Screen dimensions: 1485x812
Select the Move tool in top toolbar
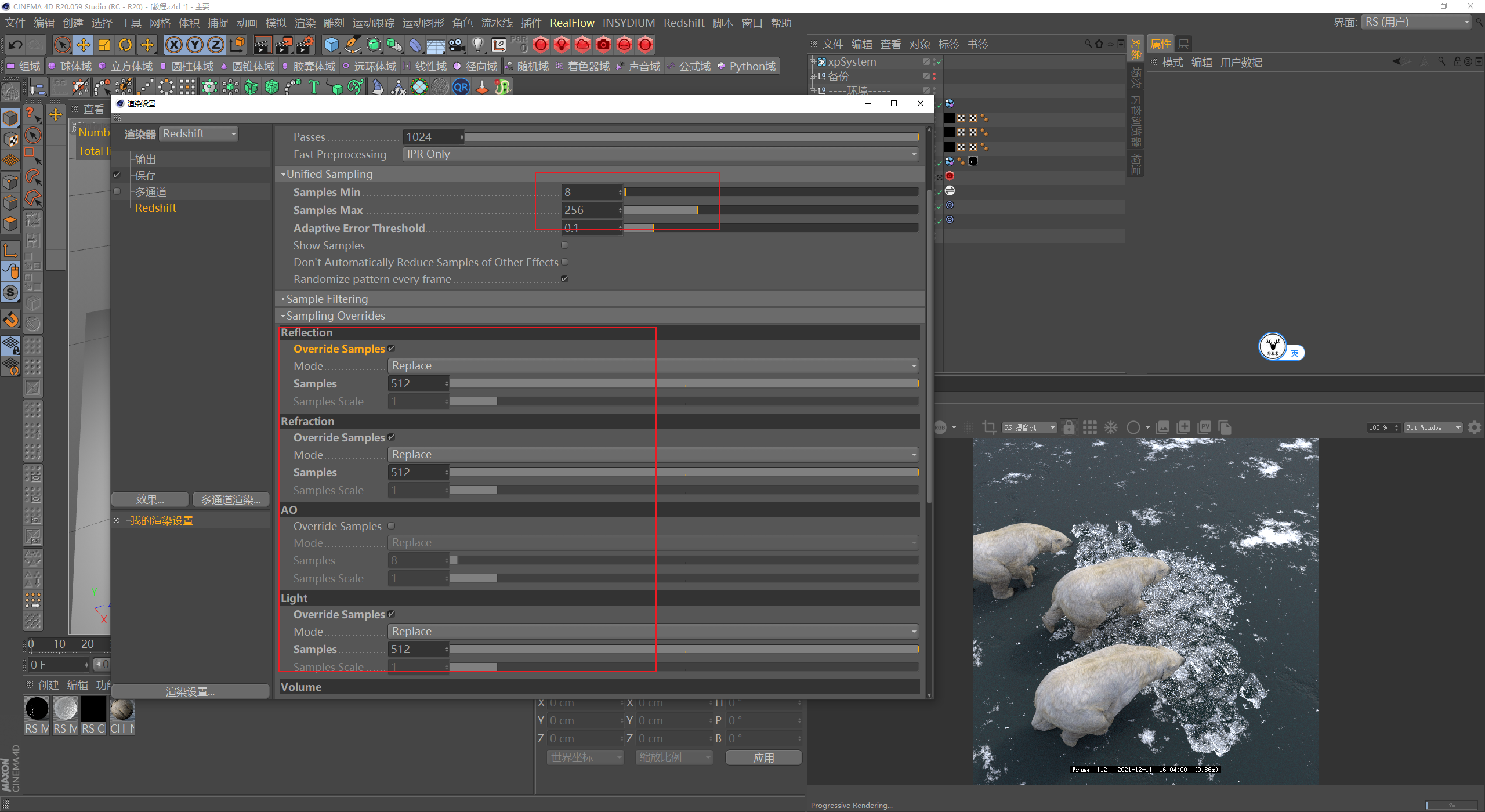84,45
